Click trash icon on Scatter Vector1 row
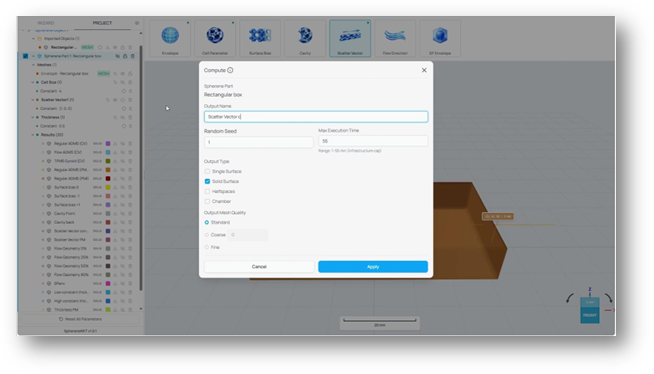 130,100
